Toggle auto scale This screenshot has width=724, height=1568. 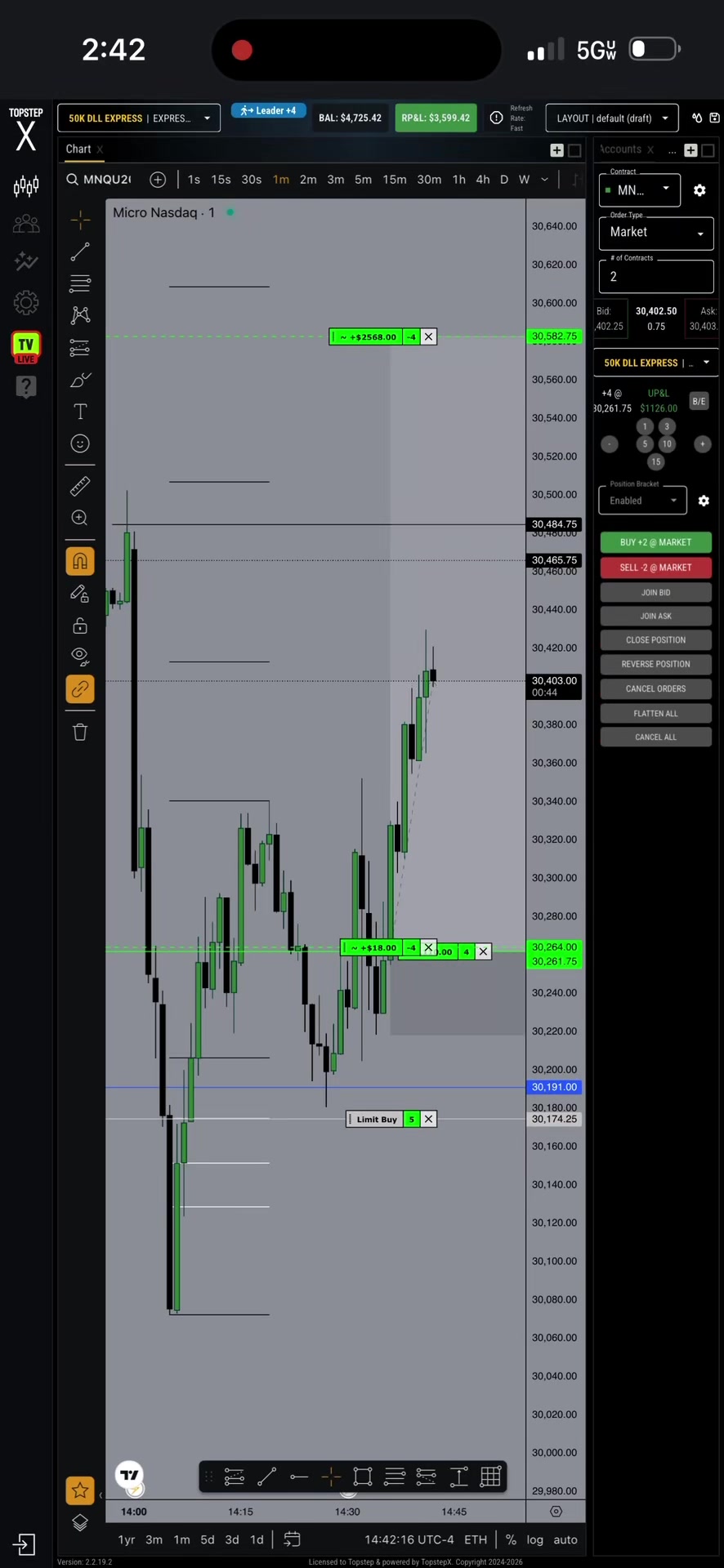pos(565,1539)
